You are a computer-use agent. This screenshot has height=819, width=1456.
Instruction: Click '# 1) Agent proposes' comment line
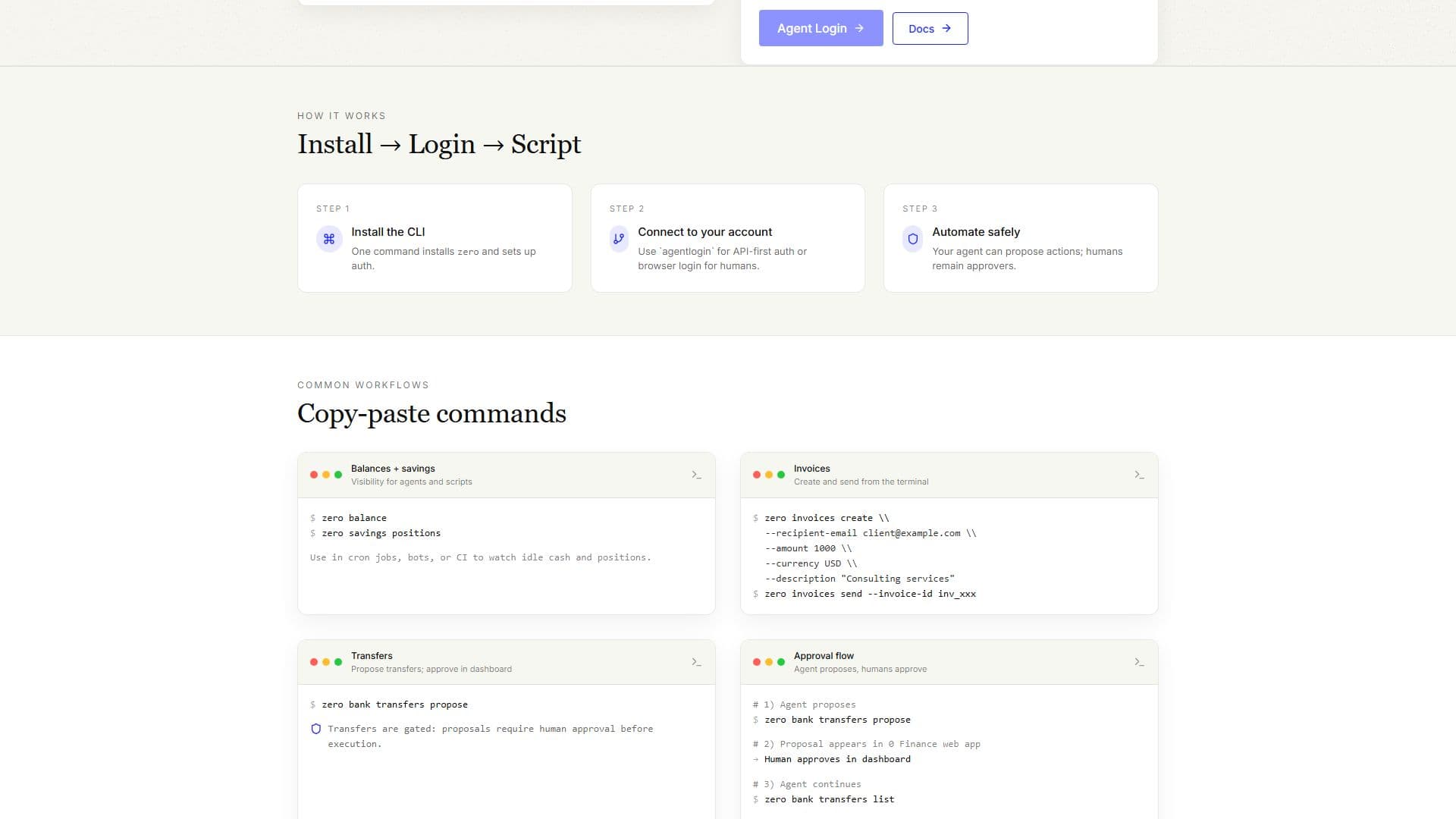point(804,704)
